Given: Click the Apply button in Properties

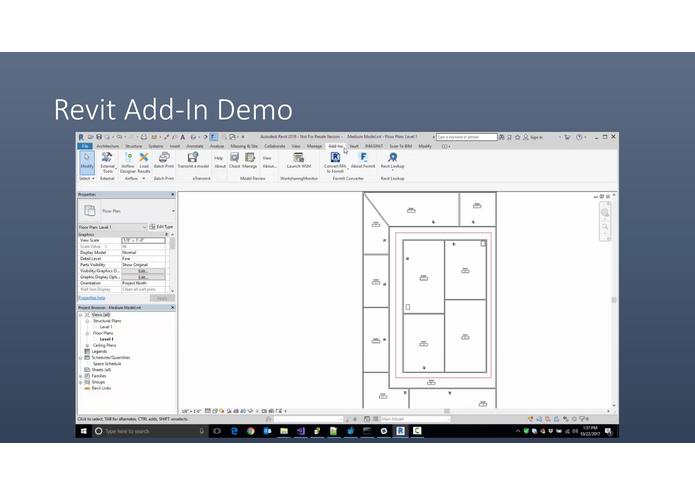Looking at the screenshot, I should point(162,298).
